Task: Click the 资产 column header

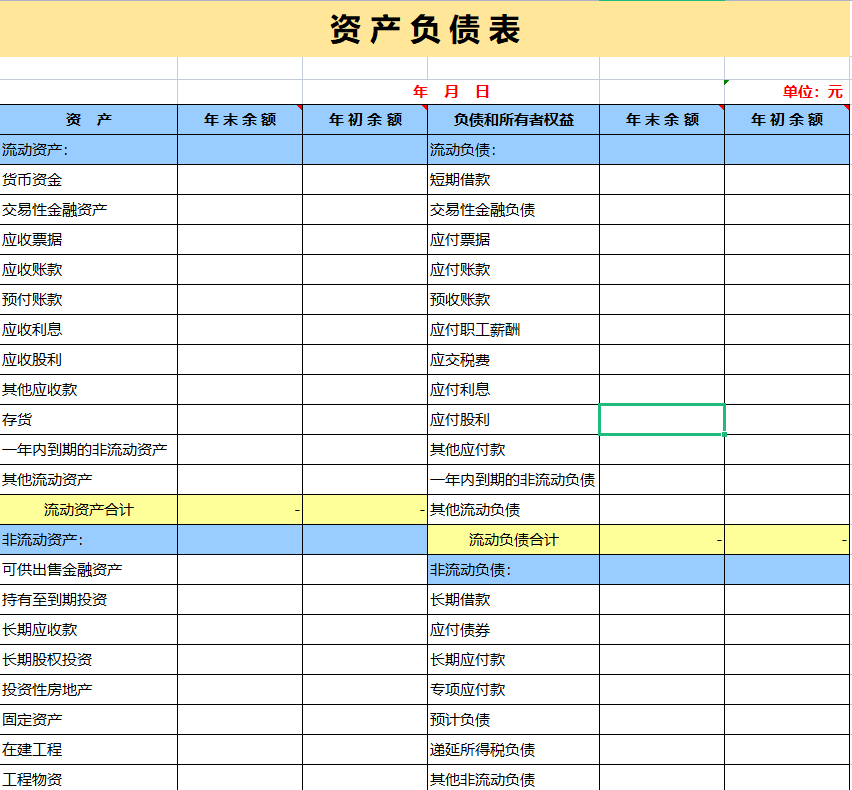Action: point(88,119)
